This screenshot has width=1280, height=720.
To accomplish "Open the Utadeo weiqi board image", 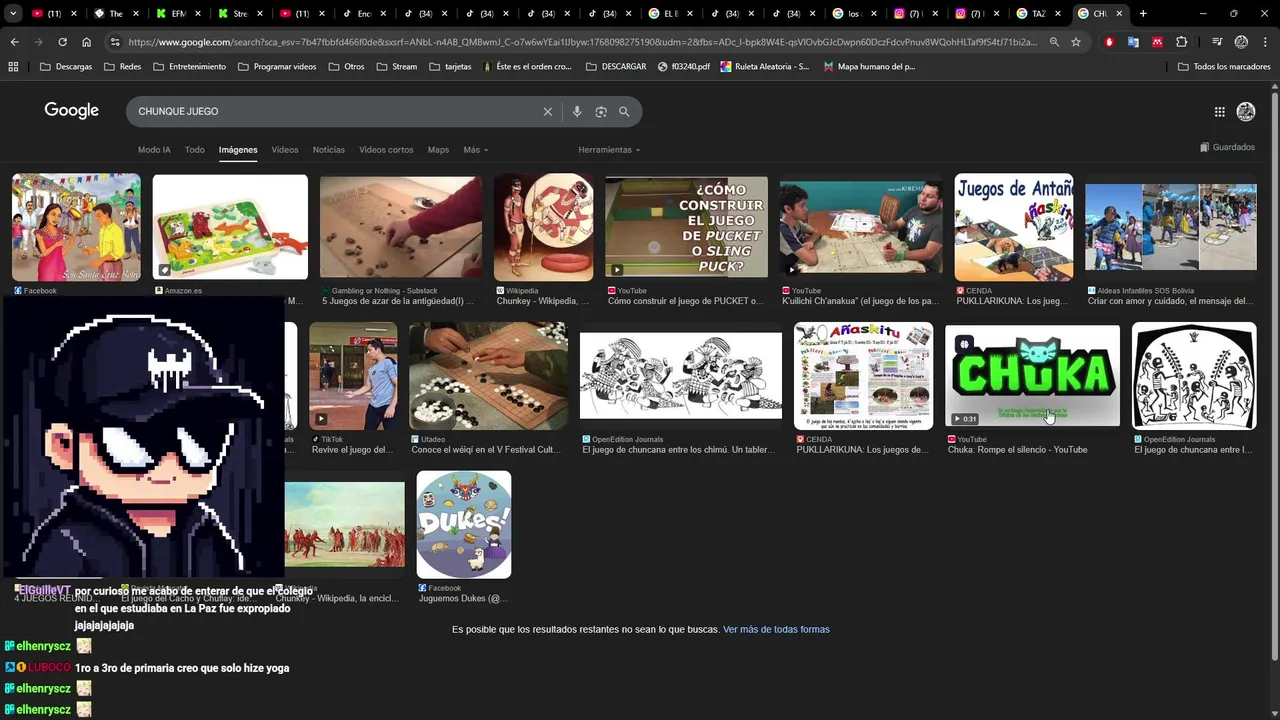I will coord(488,375).
